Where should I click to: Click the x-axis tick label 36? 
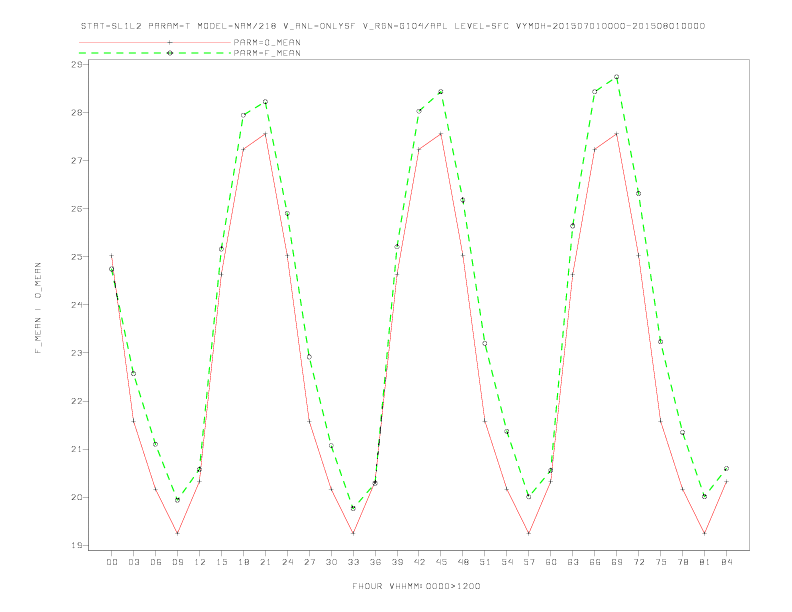pyautogui.click(x=375, y=562)
